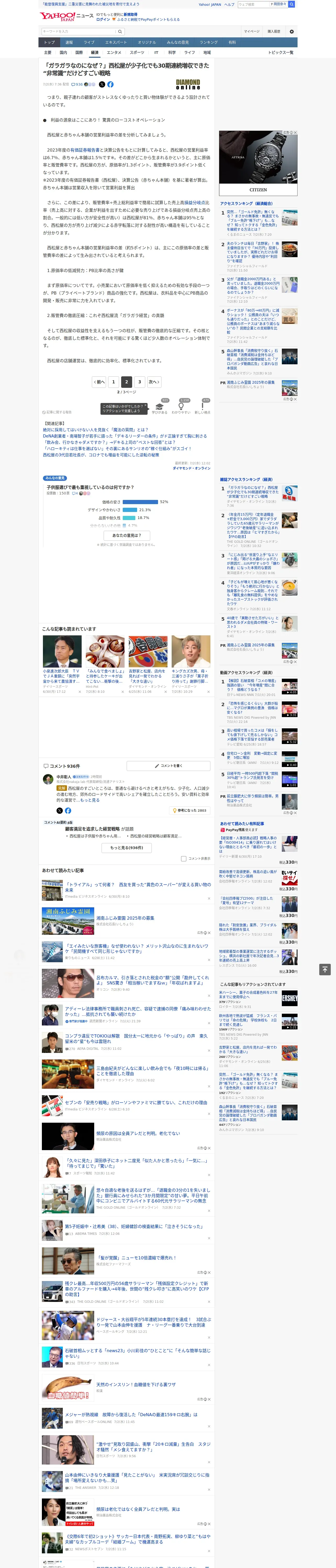The height and width of the screenshot is (1568, 336).
Task: Click the scroll-to-top arrow button
Action: 325,969
